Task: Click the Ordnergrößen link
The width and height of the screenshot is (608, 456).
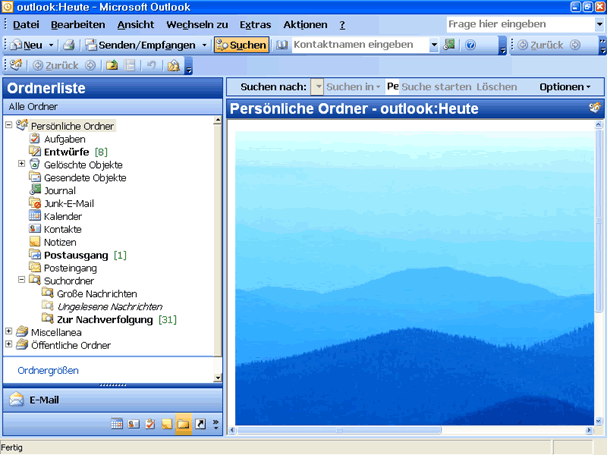Action: click(x=48, y=371)
